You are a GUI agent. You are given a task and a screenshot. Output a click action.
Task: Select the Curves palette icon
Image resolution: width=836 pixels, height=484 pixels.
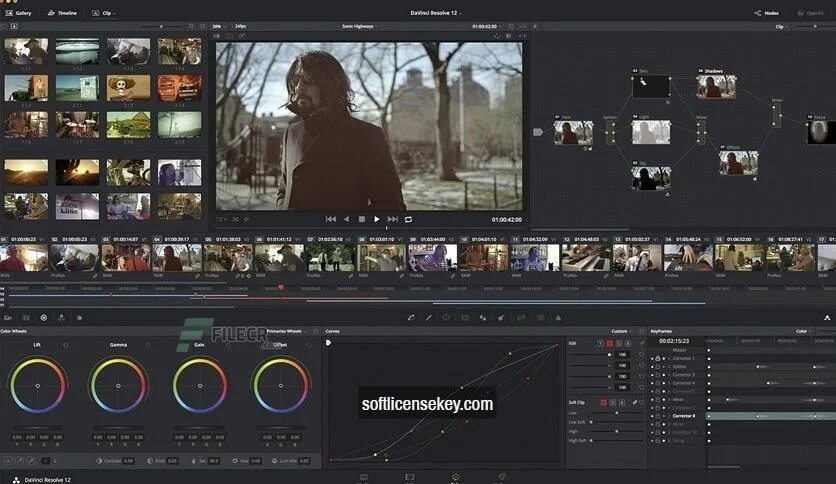(411, 318)
